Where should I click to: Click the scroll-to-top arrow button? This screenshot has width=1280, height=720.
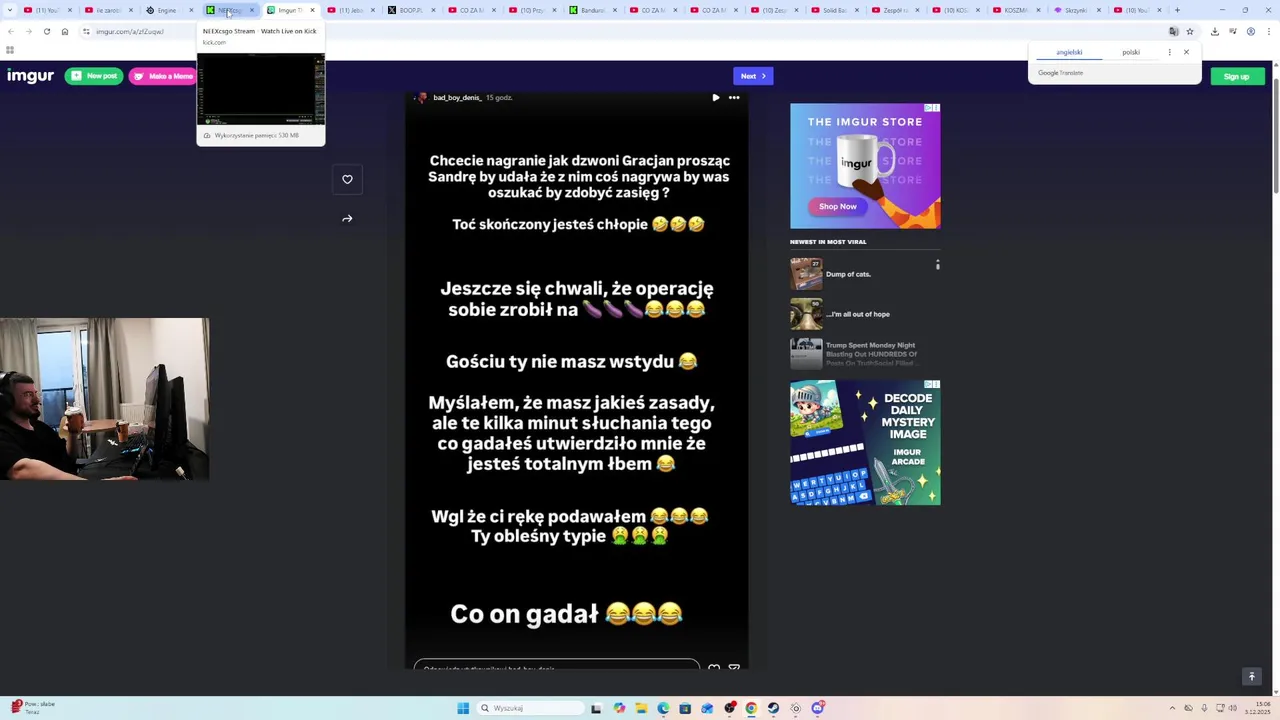[x=1251, y=677]
